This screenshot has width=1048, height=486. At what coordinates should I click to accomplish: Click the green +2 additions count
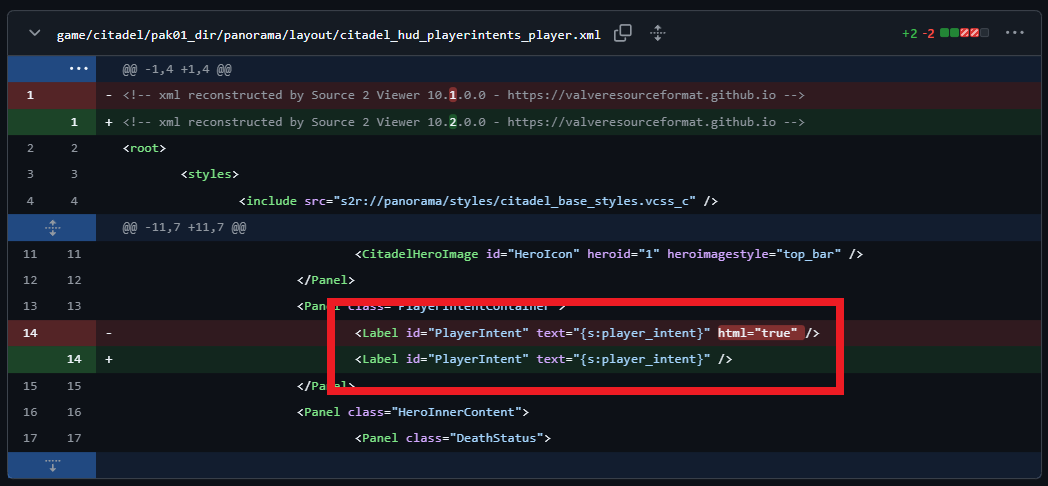(908, 33)
